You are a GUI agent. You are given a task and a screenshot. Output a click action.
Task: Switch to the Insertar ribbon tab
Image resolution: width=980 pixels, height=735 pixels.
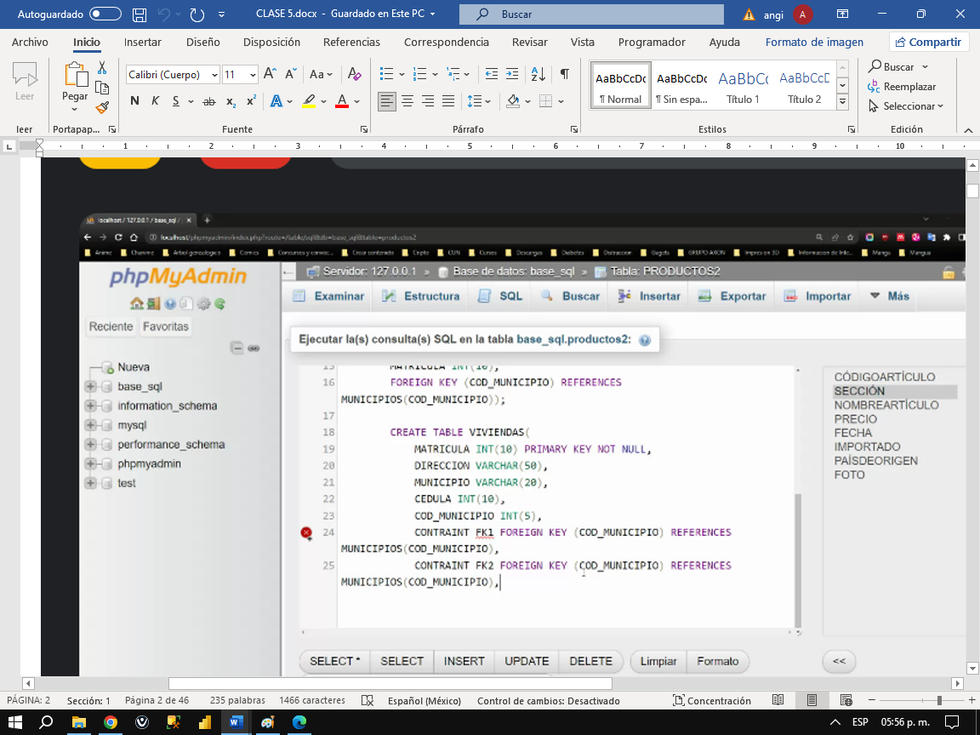click(x=142, y=42)
